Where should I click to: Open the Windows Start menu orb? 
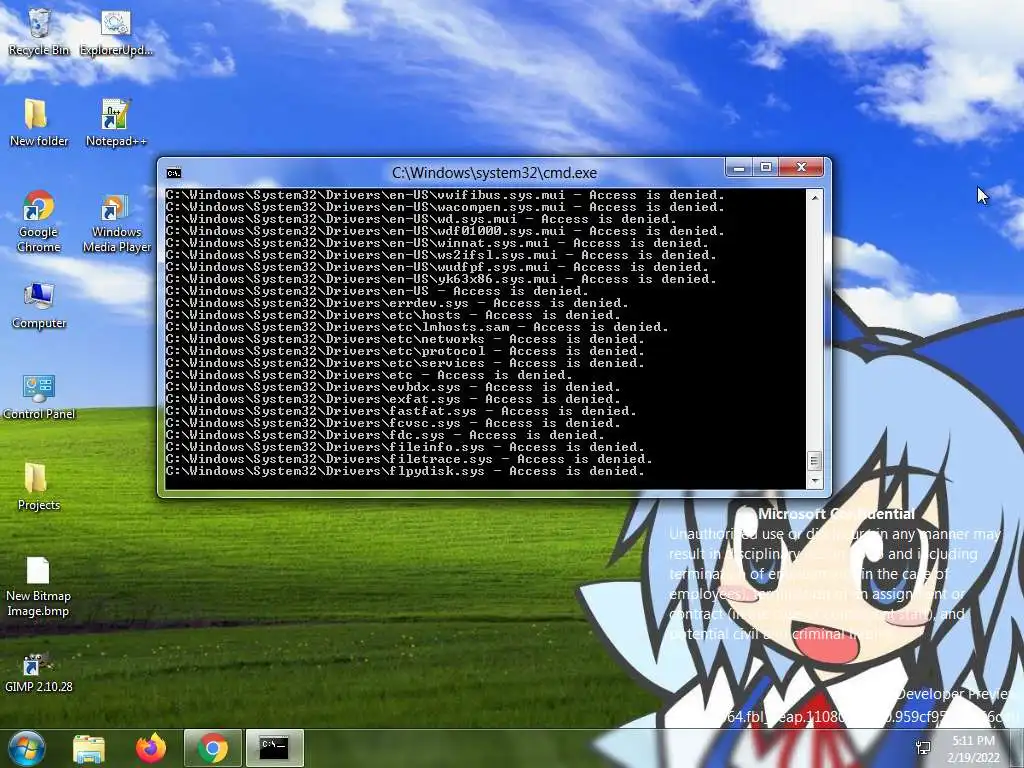tap(27, 748)
